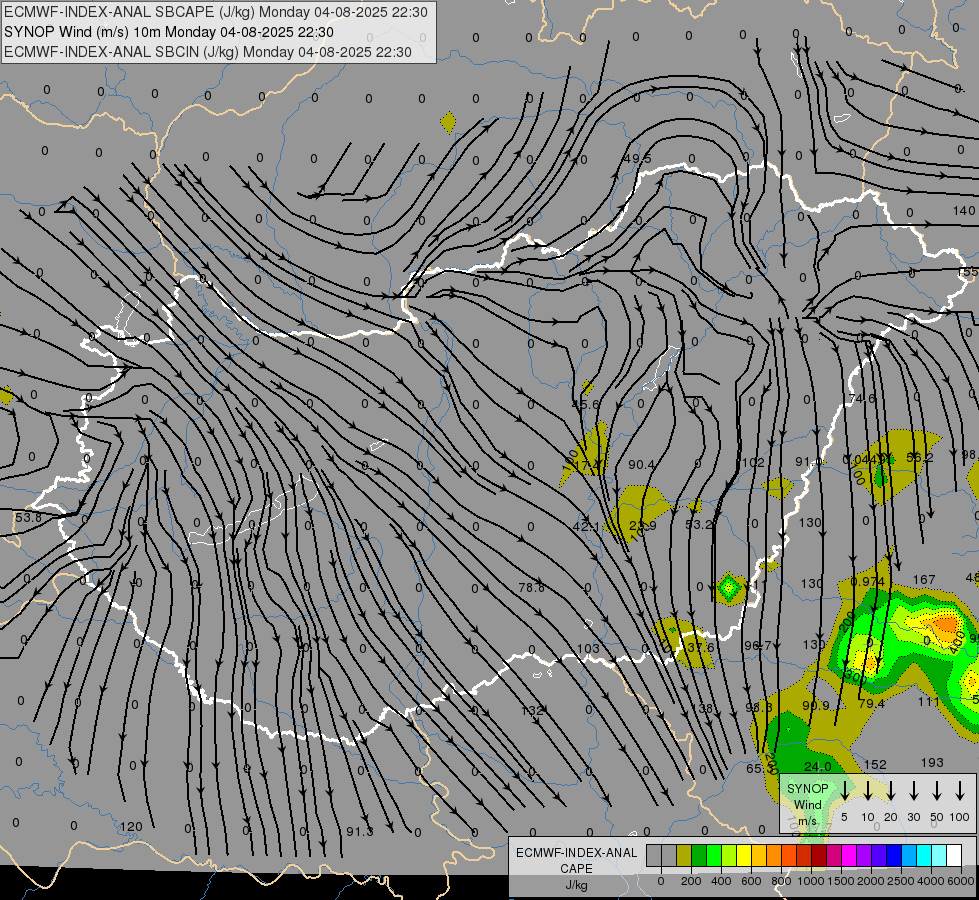Click the 6000 tick label on CAPE scale

pyautogui.click(x=961, y=881)
